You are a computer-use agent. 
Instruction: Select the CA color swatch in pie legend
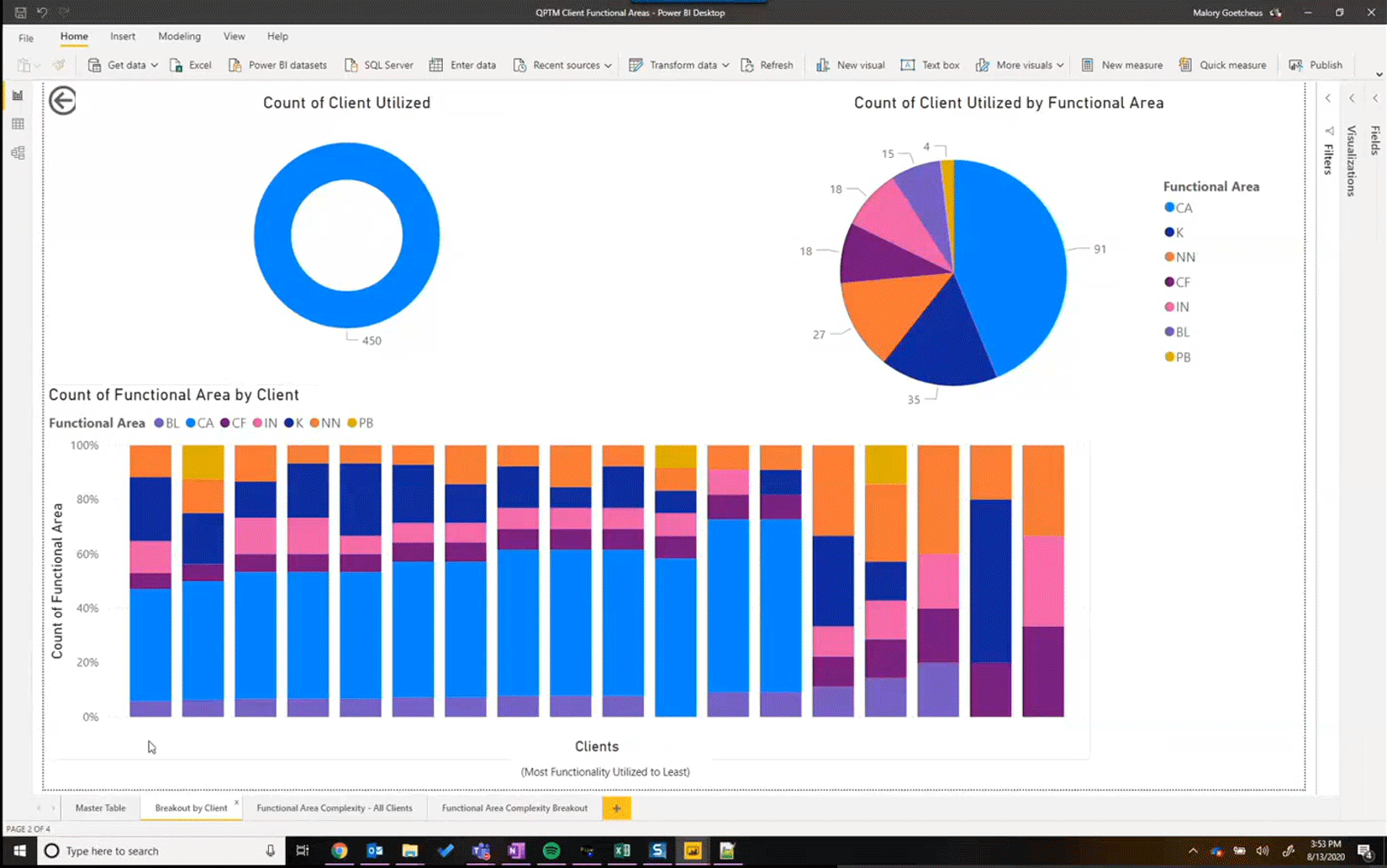click(1169, 208)
